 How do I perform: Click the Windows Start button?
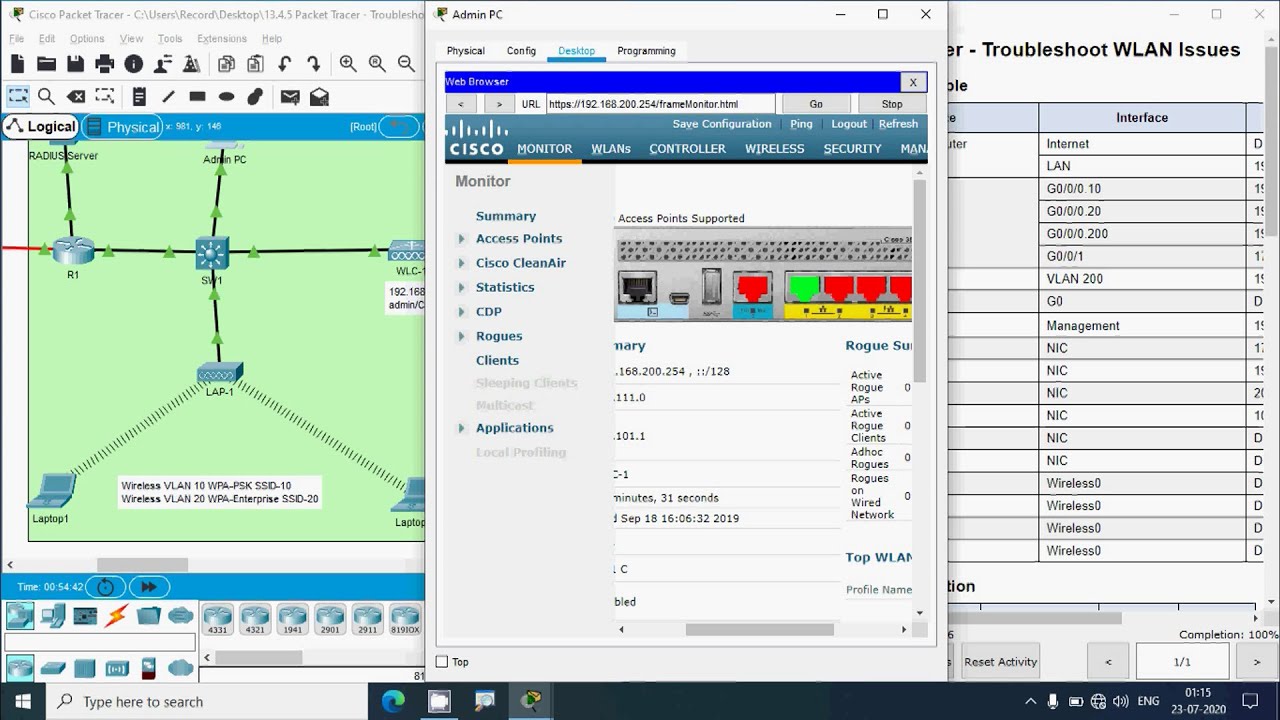(x=23, y=701)
